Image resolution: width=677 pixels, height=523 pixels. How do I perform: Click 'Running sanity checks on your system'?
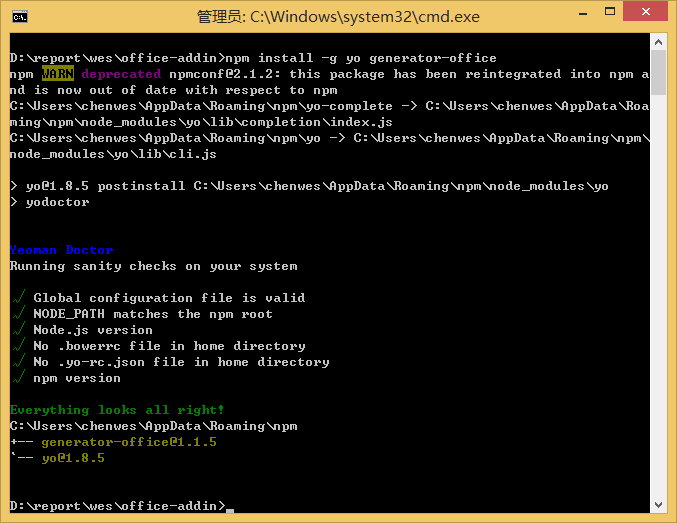(x=154, y=266)
